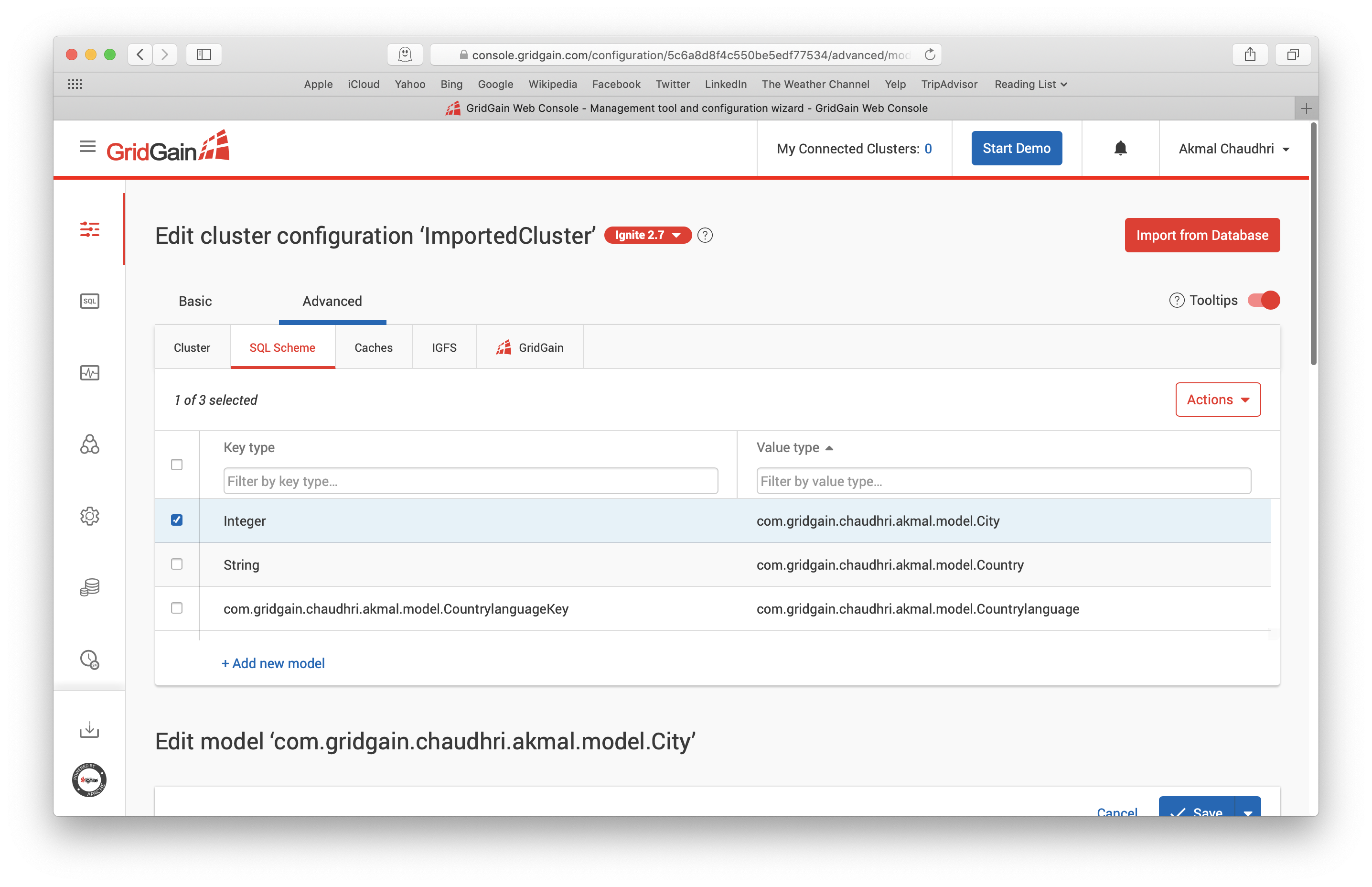Click the Import from Database button
The height and width of the screenshot is (887, 1372).
(x=1202, y=235)
